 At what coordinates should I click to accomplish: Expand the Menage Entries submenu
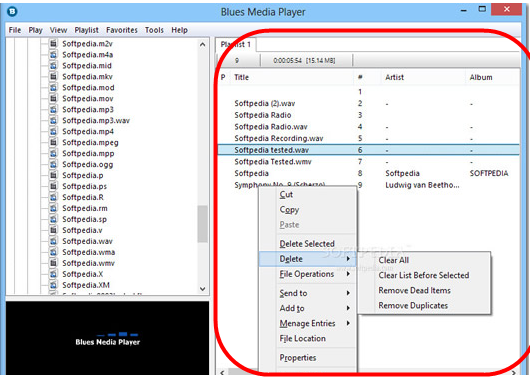(x=308, y=323)
